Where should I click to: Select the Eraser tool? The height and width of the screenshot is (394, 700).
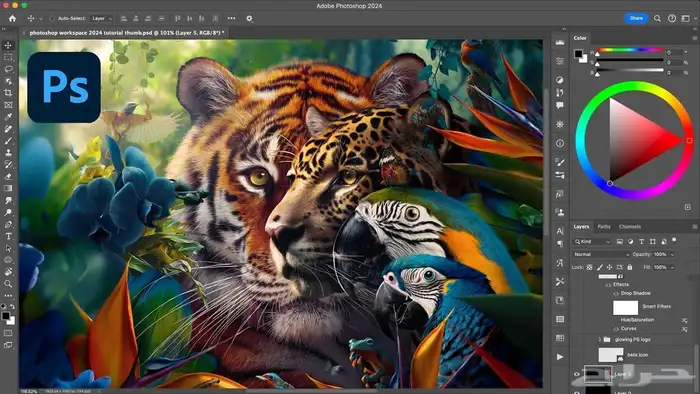tap(8, 176)
